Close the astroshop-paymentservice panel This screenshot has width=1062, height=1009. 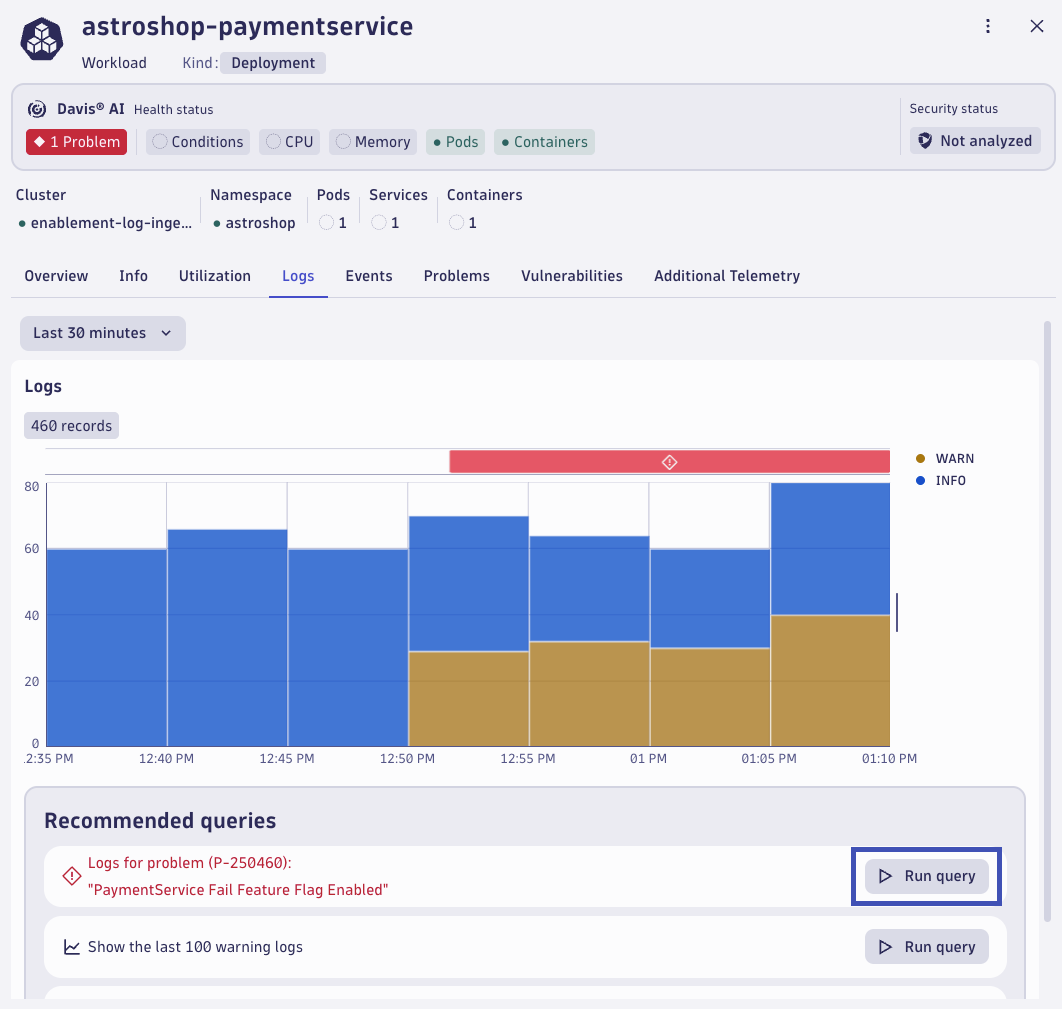tap(1036, 26)
